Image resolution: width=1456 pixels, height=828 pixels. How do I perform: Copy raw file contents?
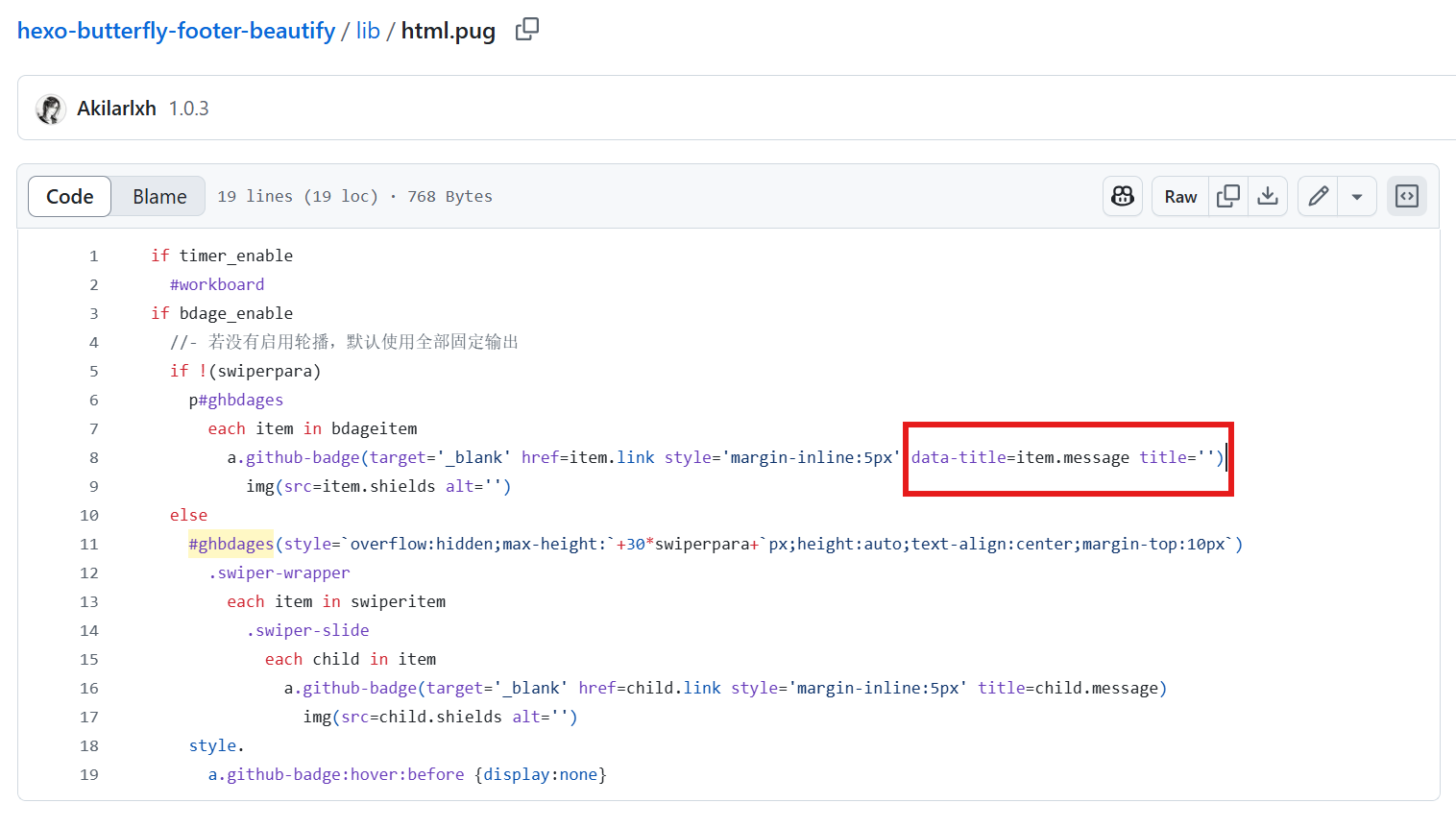pos(1228,196)
